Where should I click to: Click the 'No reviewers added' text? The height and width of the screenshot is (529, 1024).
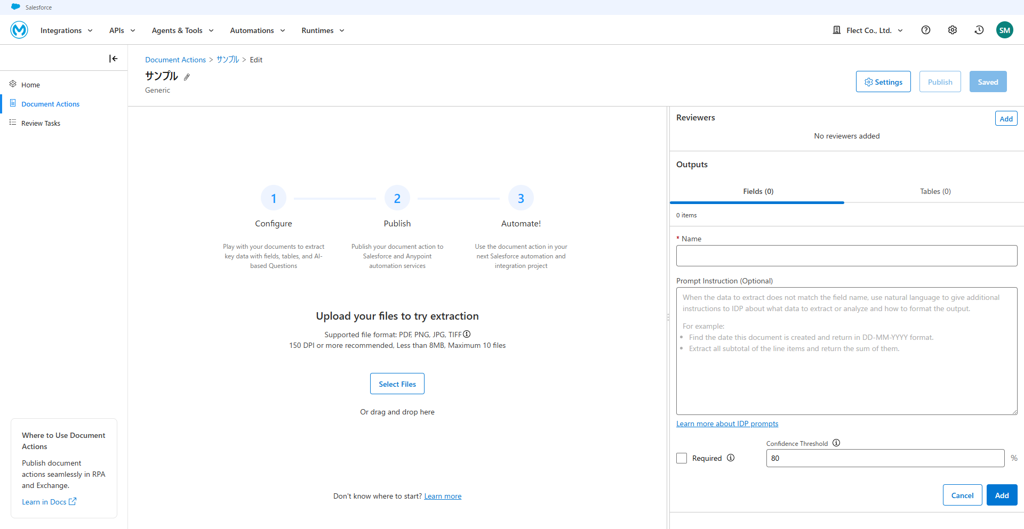(x=846, y=136)
